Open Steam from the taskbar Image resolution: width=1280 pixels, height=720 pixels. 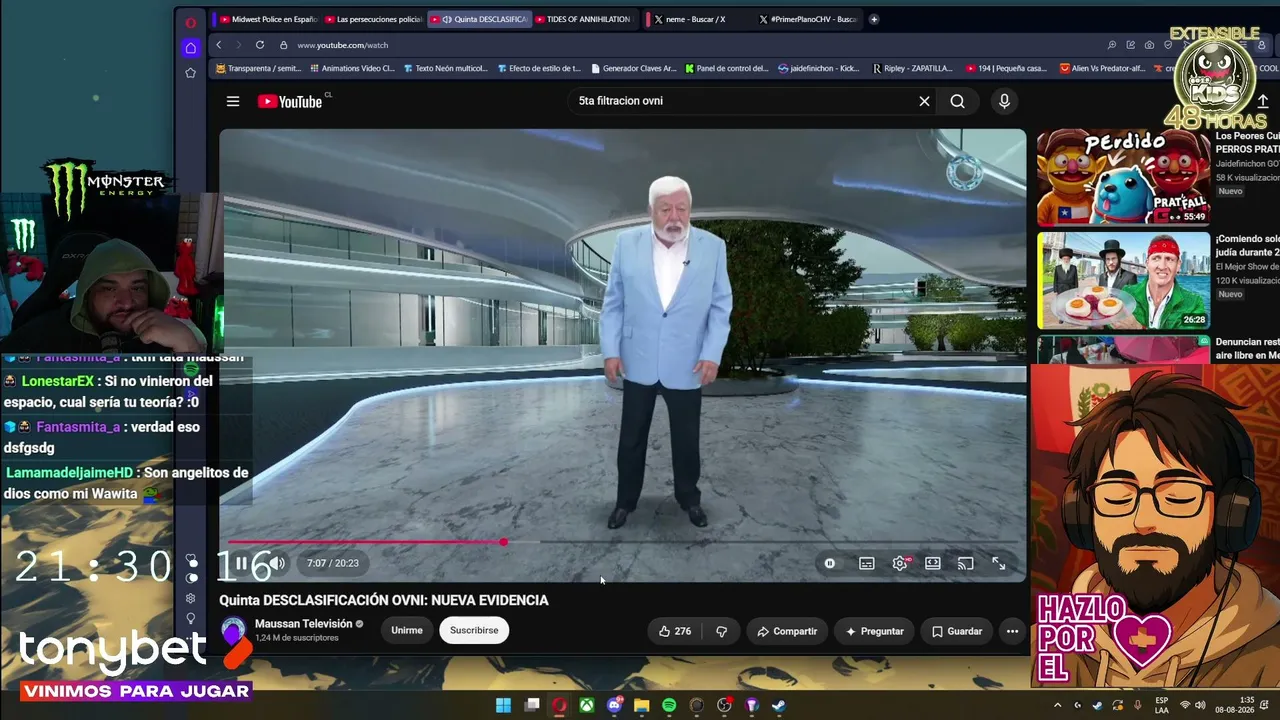779,705
